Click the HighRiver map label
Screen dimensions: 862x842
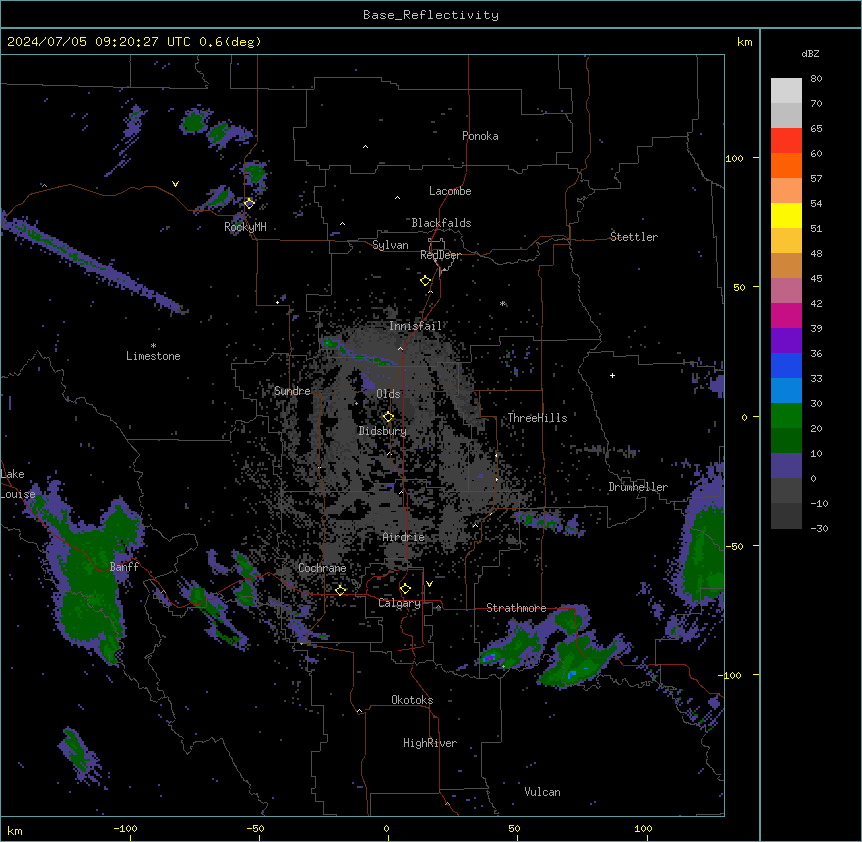[430, 743]
